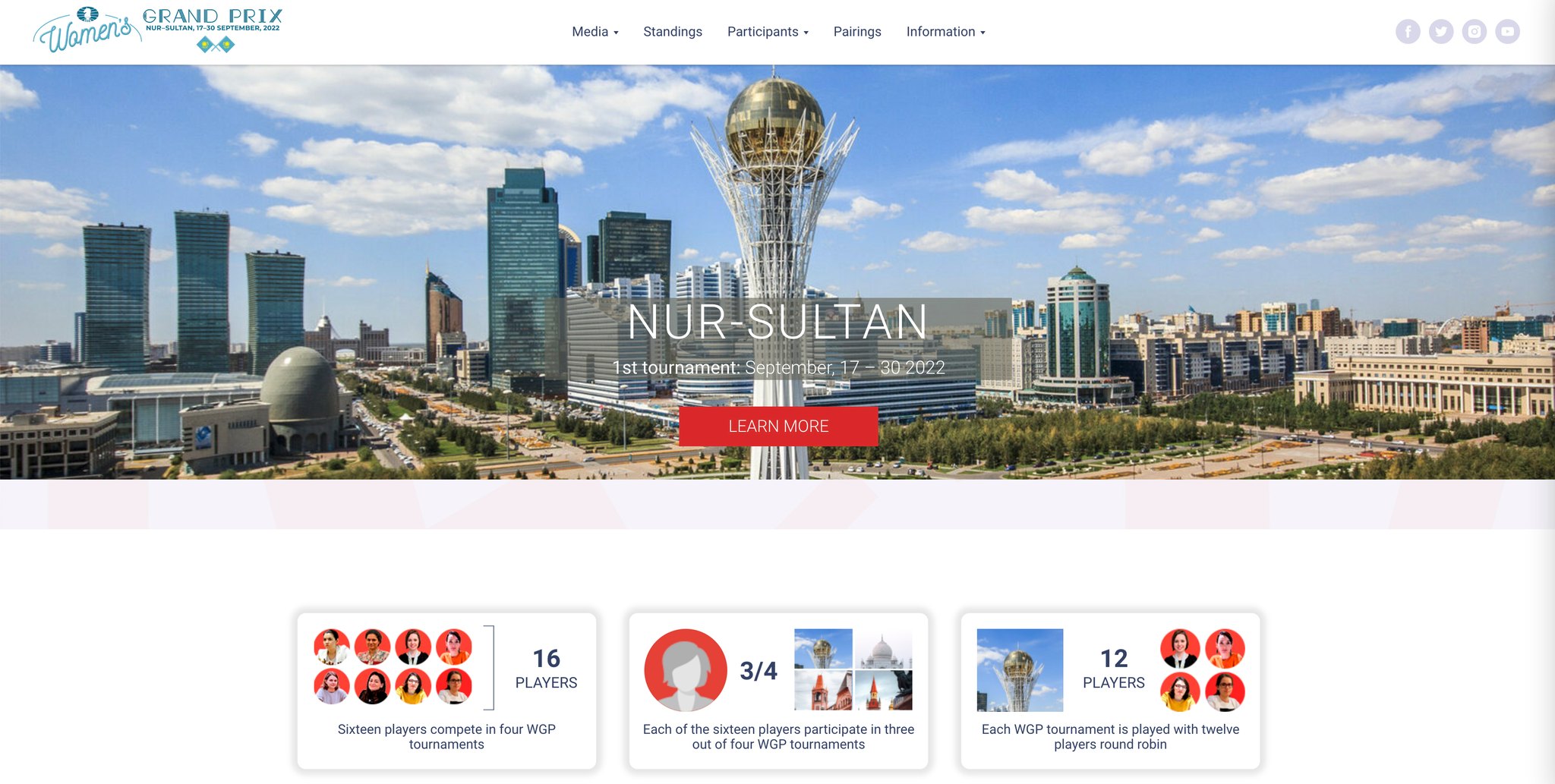
Task: Click the NUR-SULTAN hero title
Action: pos(777,322)
